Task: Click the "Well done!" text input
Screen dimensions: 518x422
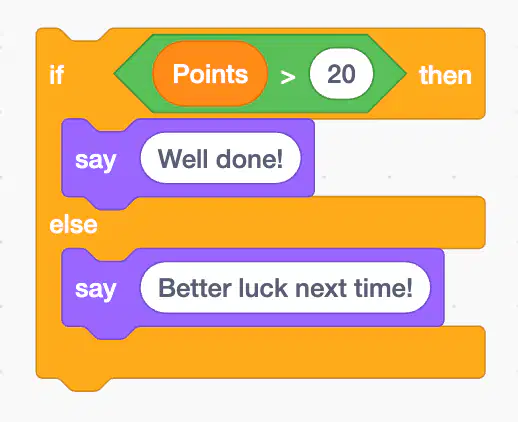Action: pos(221,158)
